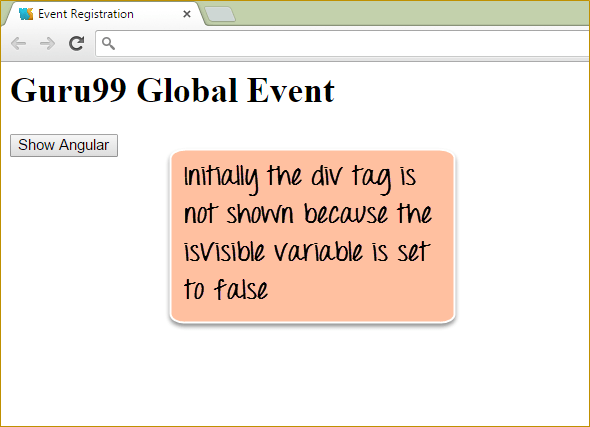Viewport: 590px width, 427px height.
Task: Select the Event Registration tab title
Action: (x=86, y=14)
